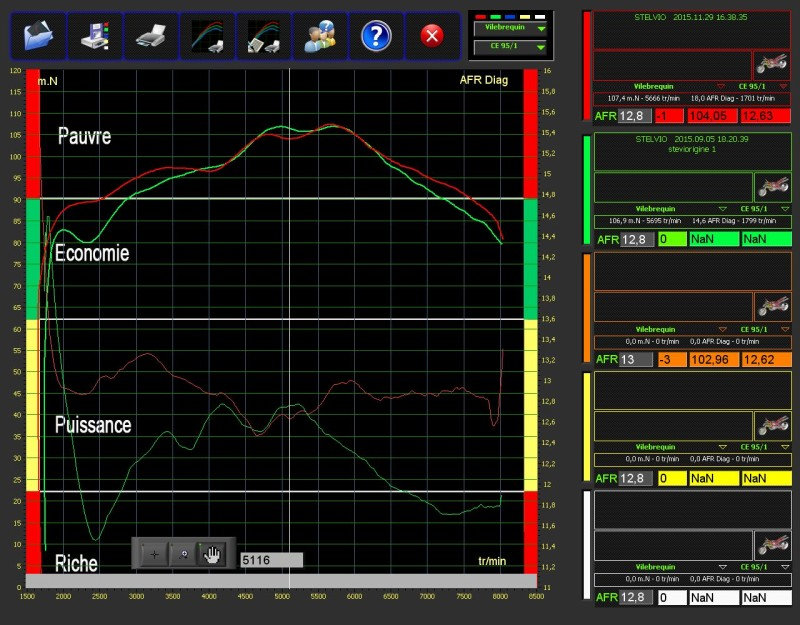Select the magnifier zoom tool below the graph

pos(184,554)
